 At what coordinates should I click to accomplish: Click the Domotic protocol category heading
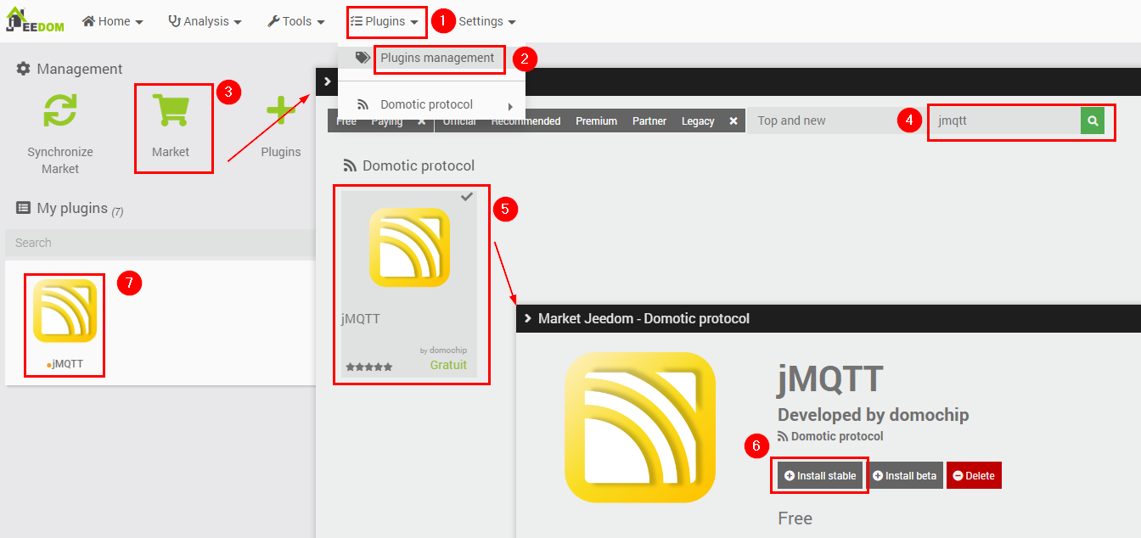(x=418, y=165)
